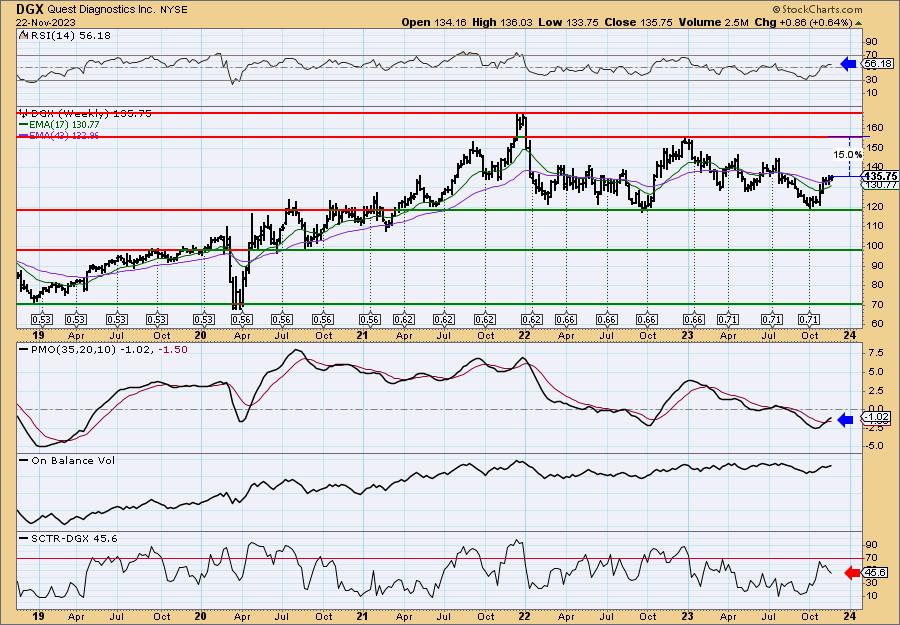Click the 130.77 EMA value tag on axis
This screenshot has width=900, height=625.
[x=881, y=185]
